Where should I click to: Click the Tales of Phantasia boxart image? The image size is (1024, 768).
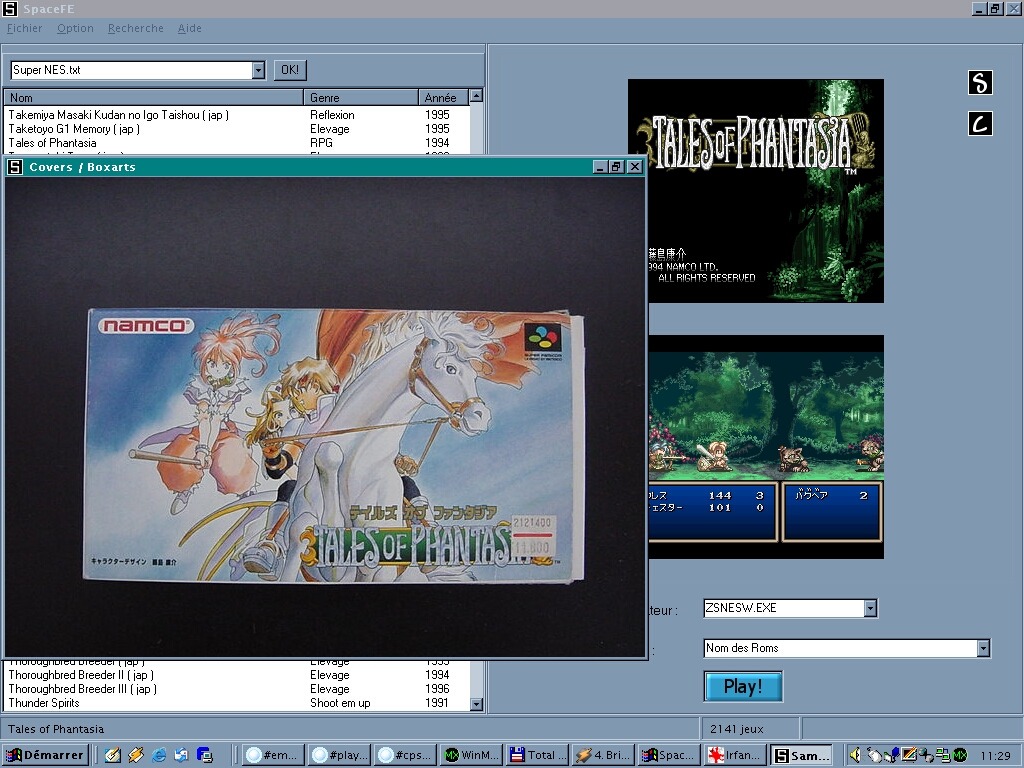(x=334, y=445)
